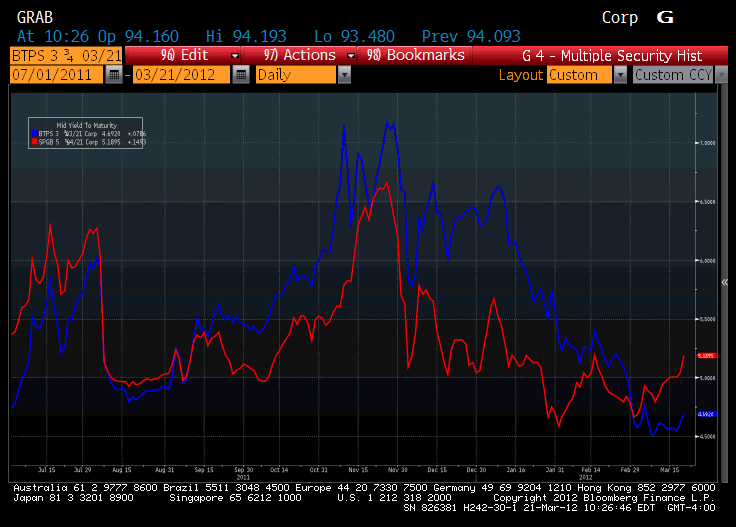The height and width of the screenshot is (527, 736).
Task: Click the G 4 - Multiple Security Hist title
Action: 612,56
